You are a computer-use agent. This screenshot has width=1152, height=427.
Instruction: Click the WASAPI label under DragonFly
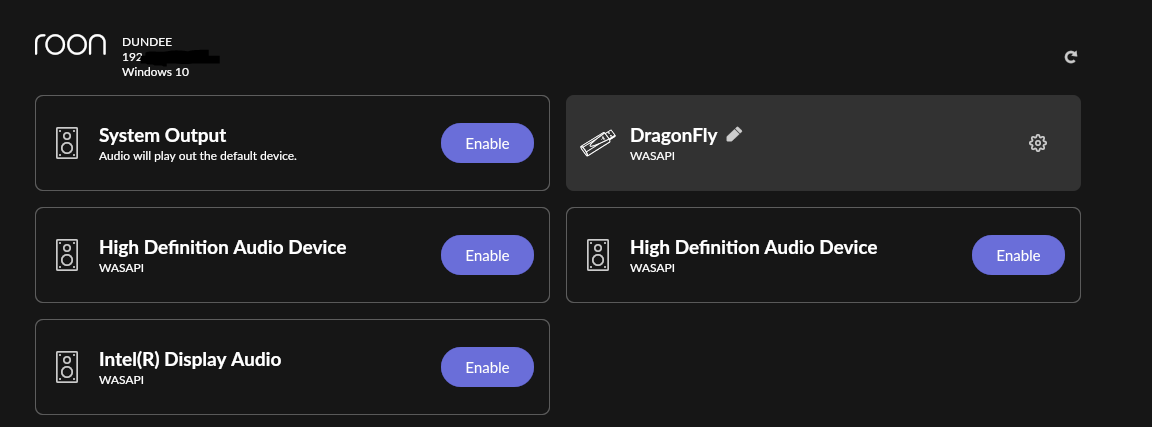pyautogui.click(x=652, y=156)
